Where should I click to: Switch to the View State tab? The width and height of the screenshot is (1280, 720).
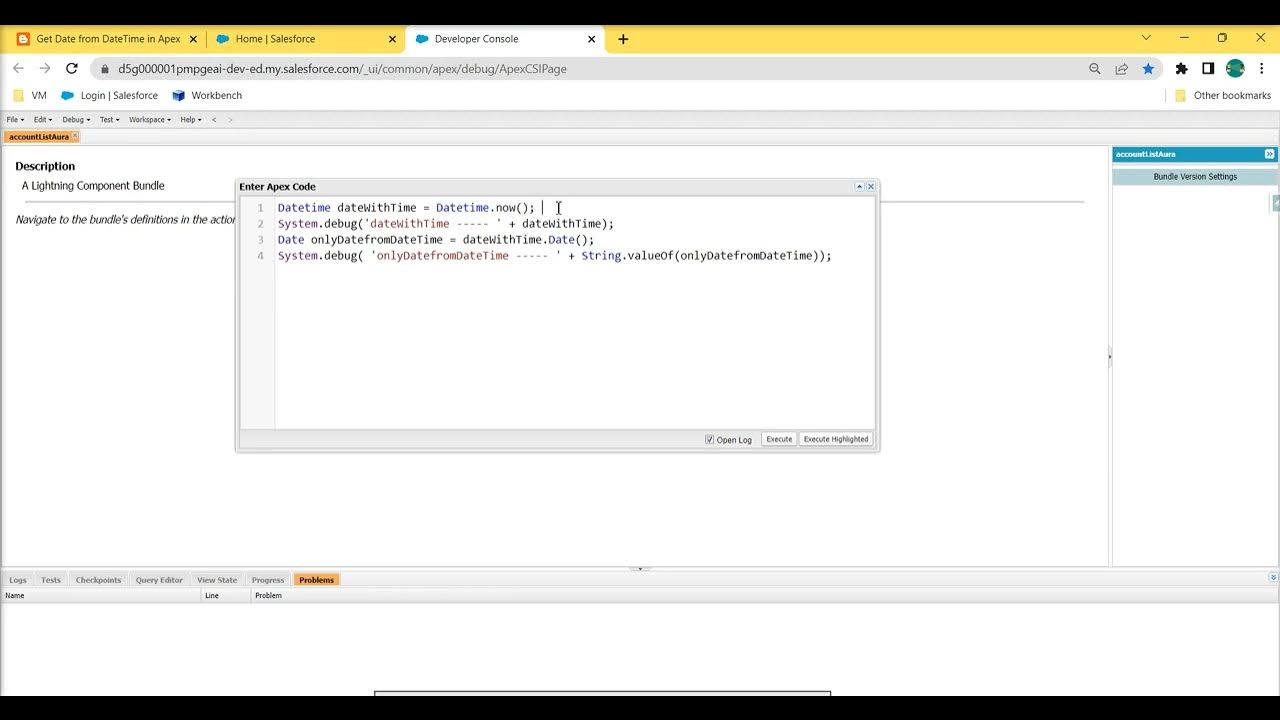pyautogui.click(x=217, y=580)
